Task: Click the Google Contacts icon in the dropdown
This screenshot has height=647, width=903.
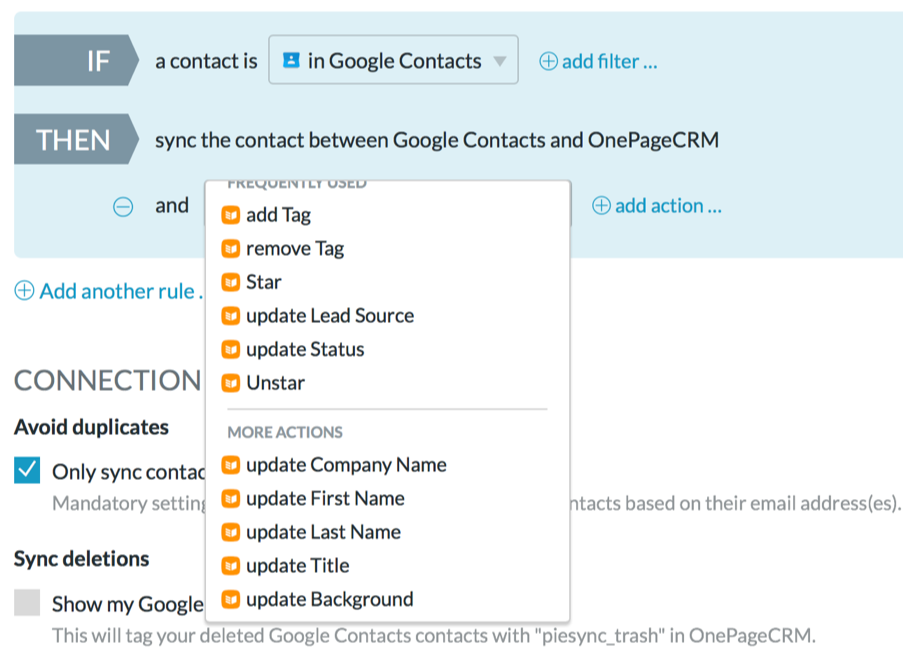Action: [x=291, y=60]
